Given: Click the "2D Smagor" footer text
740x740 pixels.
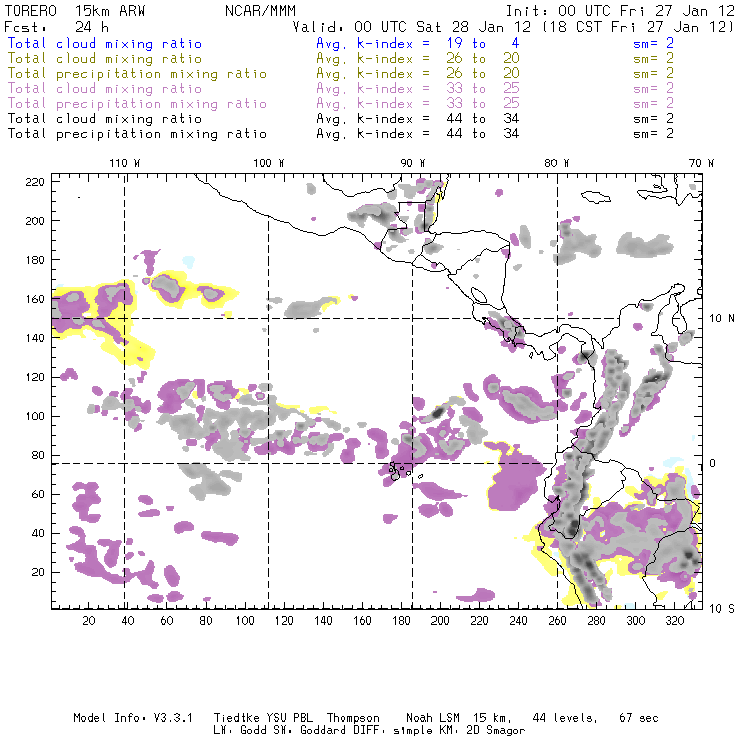Looking at the screenshot, I should pyautogui.click(x=496, y=731).
